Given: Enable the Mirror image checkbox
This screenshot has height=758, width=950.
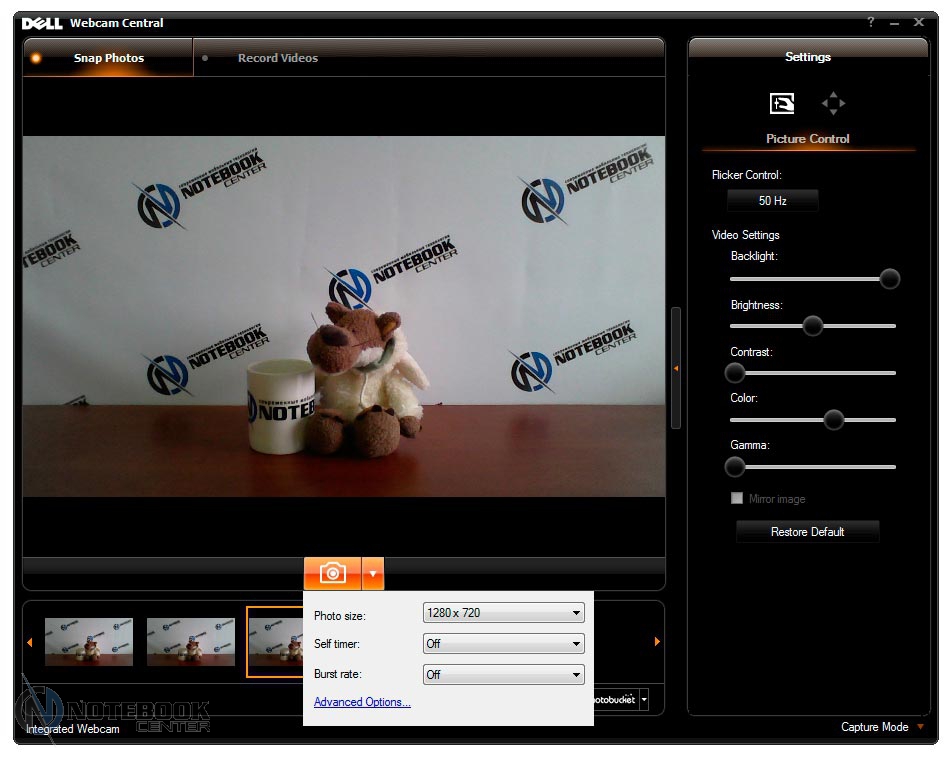Looking at the screenshot, I should [737, 498].
